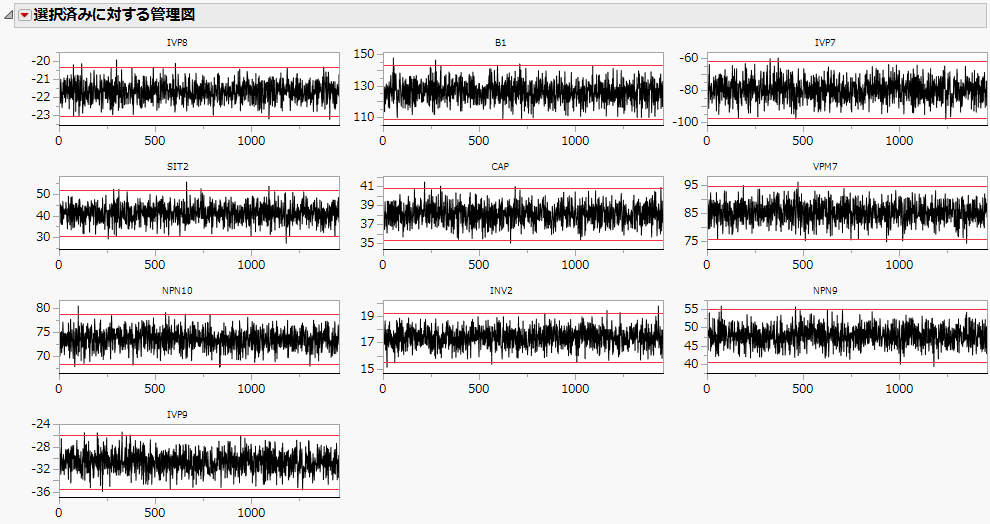This screenshot has width=990, height=524.
Task: Select the IVP9 control chart
Action: [x=199, y=461]
